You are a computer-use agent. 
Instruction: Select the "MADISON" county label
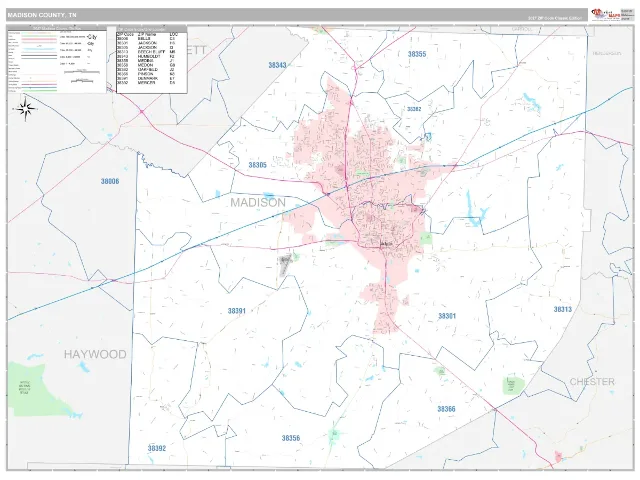pos(258,202)
